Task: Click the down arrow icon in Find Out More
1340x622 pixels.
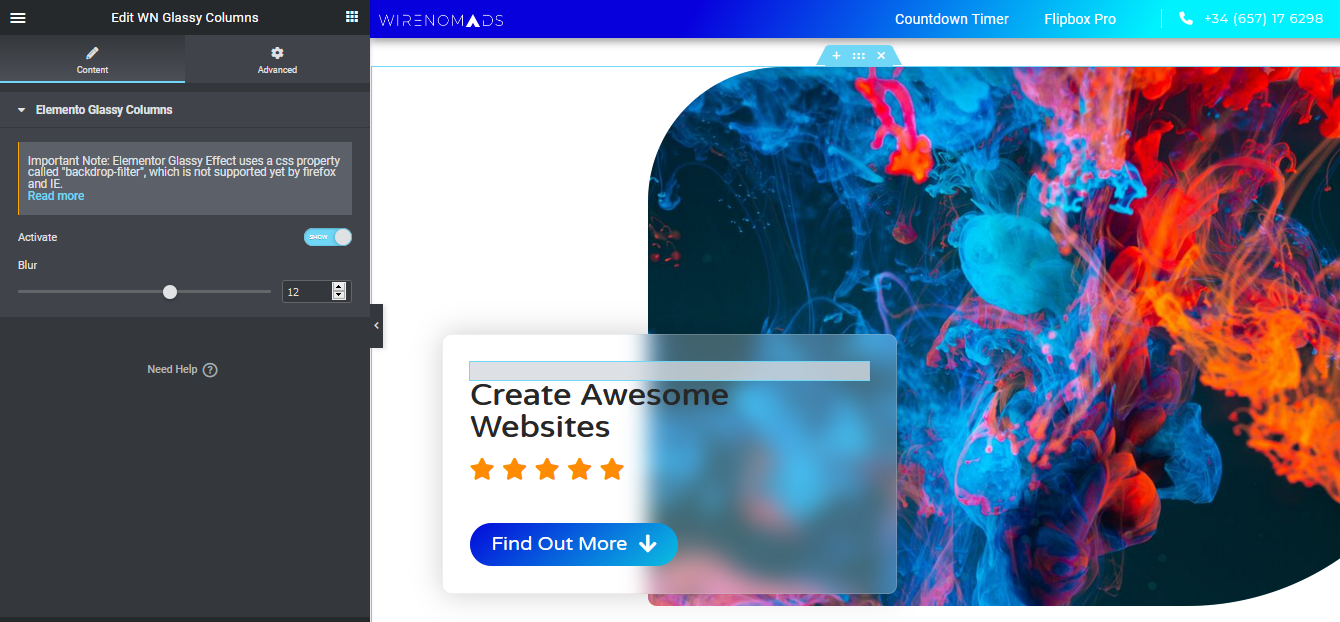Action: tap(647, 544)
